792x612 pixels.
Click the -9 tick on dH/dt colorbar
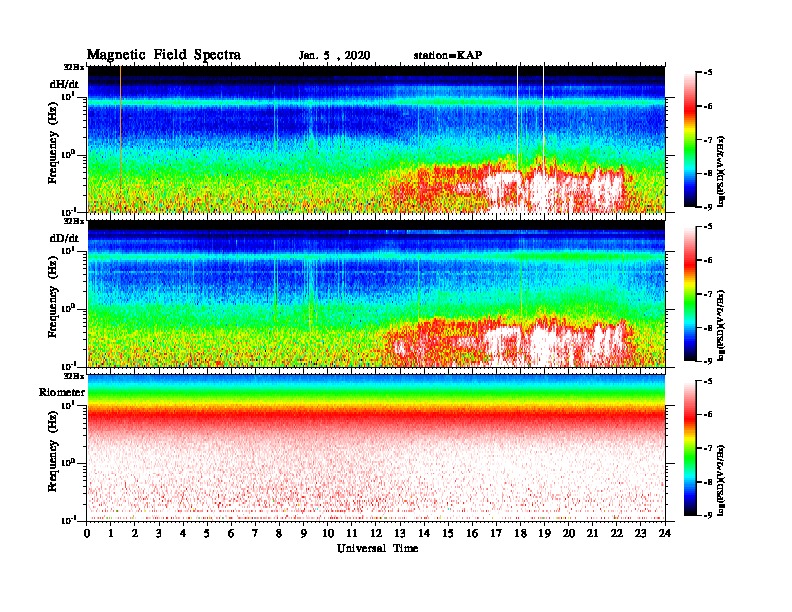point(707,207)
